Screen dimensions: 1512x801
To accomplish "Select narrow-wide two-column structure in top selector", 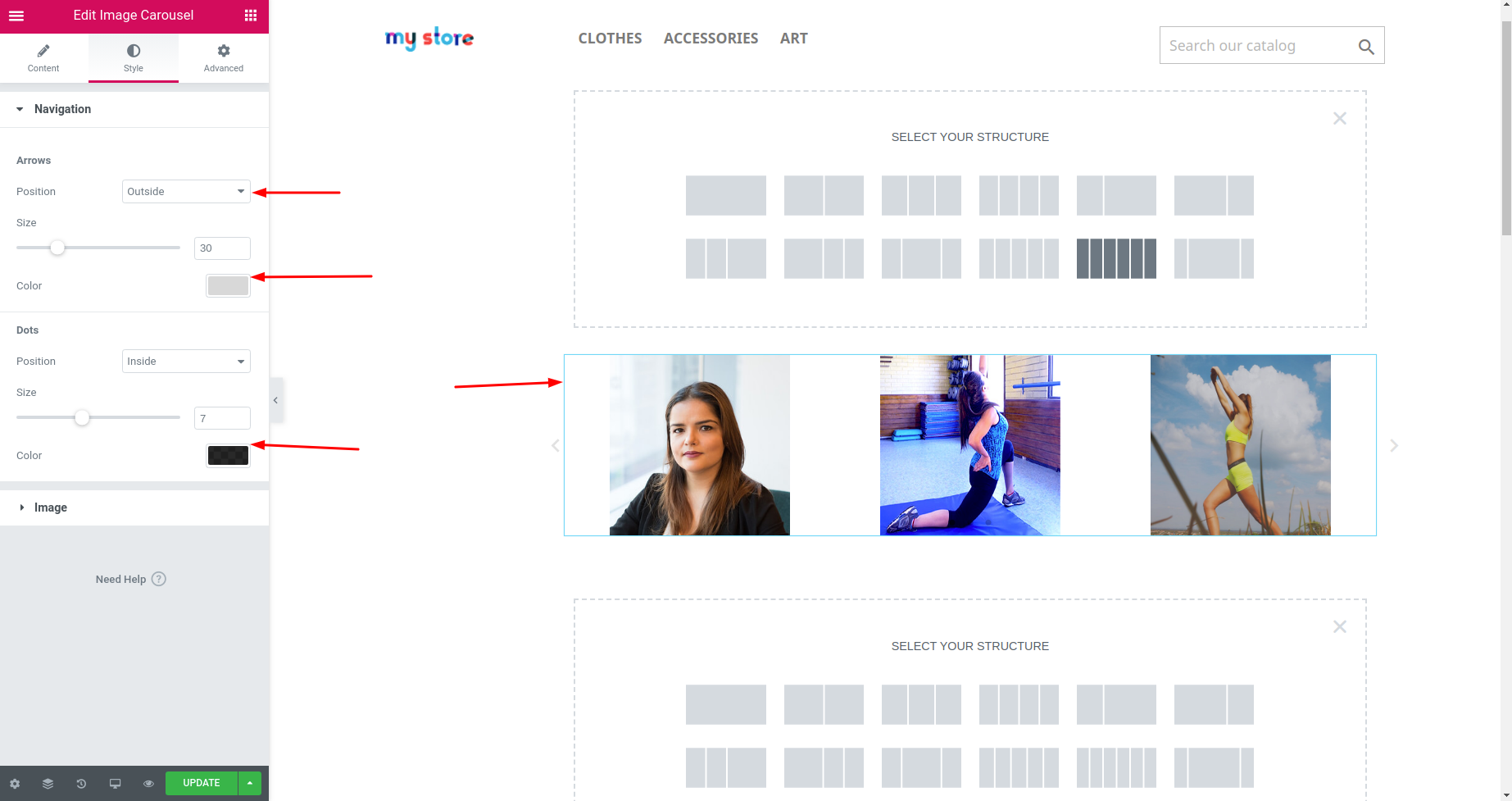I will point(1116,195).
